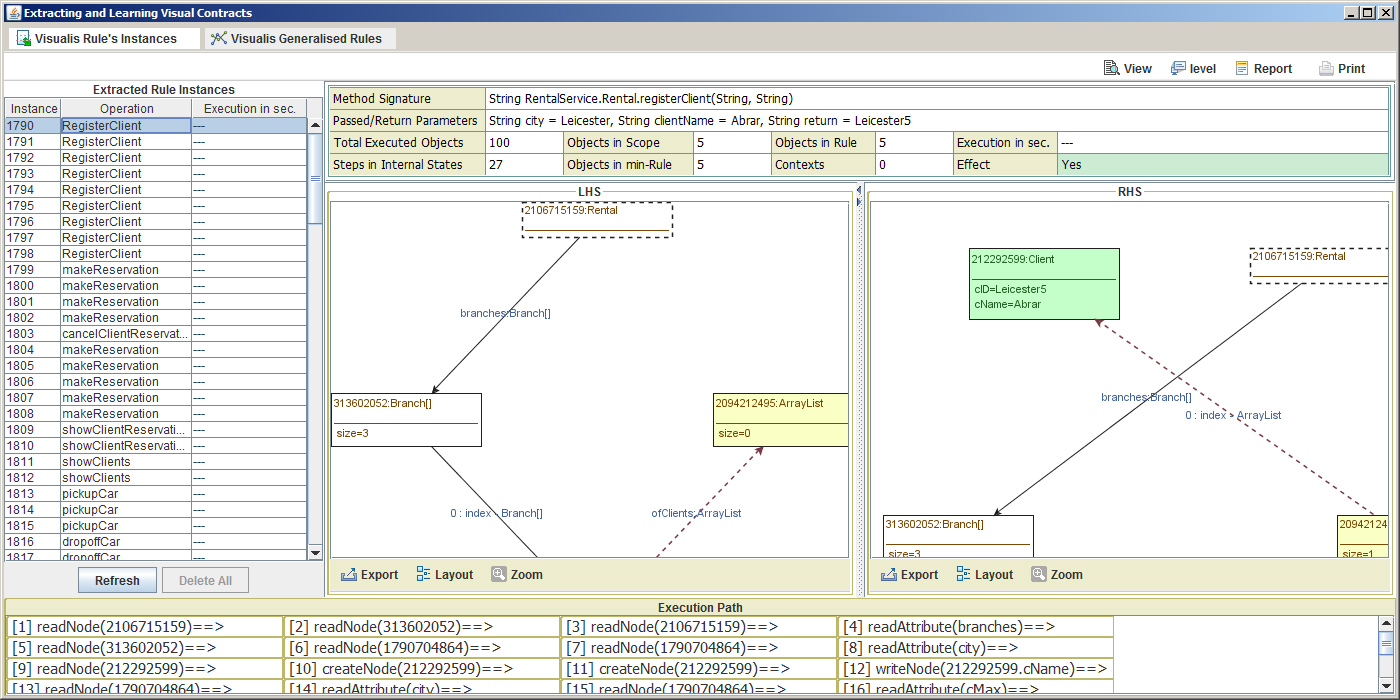Click scroll up arrow of Execution Path
Image resolution: width=1400 pixels, height=700 pixels.
(x=1386, y=623)
